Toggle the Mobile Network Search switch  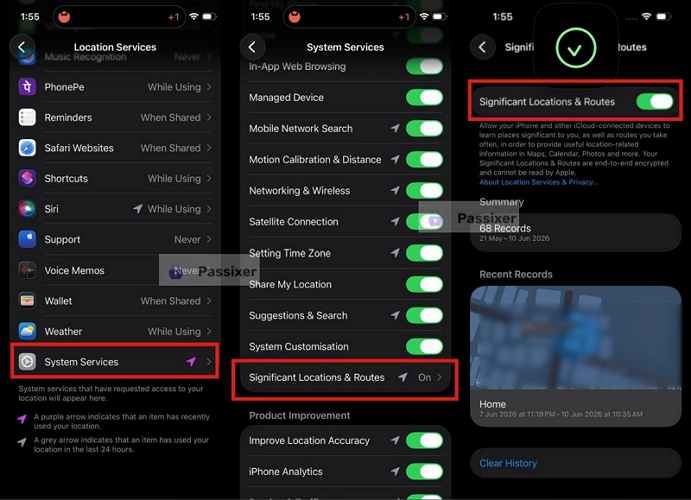click(424, 128)
